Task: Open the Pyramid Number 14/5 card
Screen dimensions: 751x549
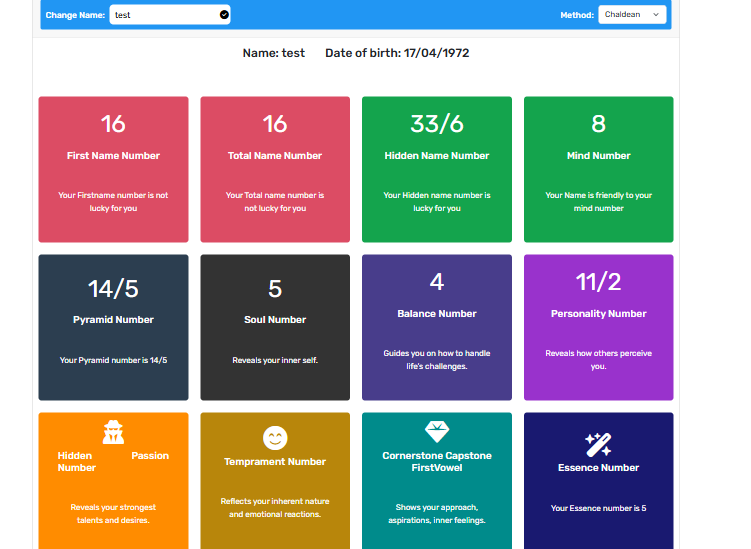Action: coord(113,327)
